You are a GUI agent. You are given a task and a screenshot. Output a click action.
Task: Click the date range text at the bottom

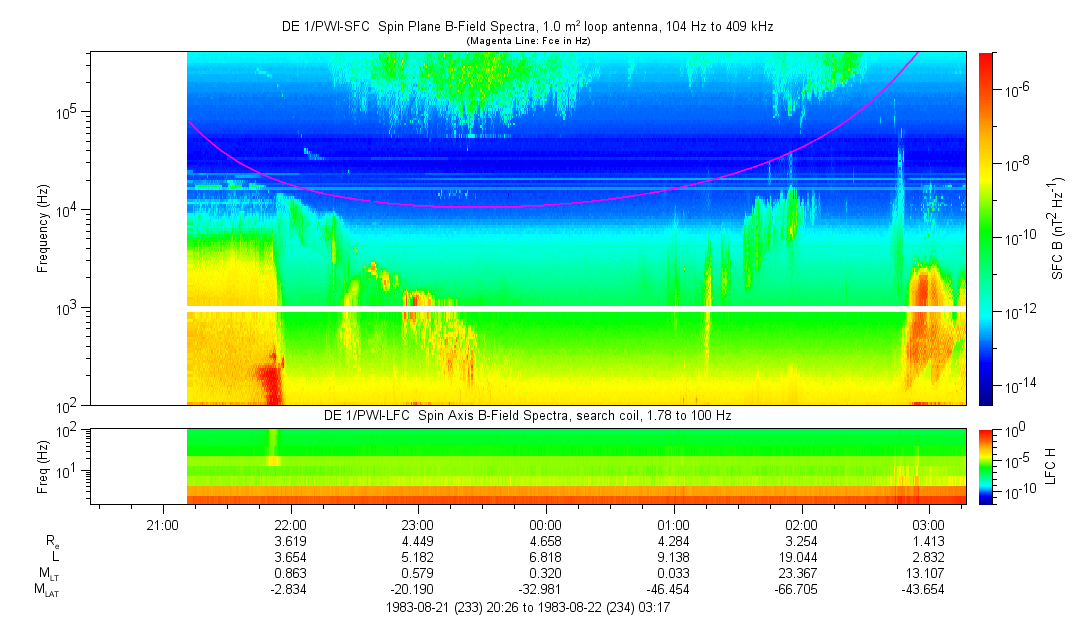[528, 607]
